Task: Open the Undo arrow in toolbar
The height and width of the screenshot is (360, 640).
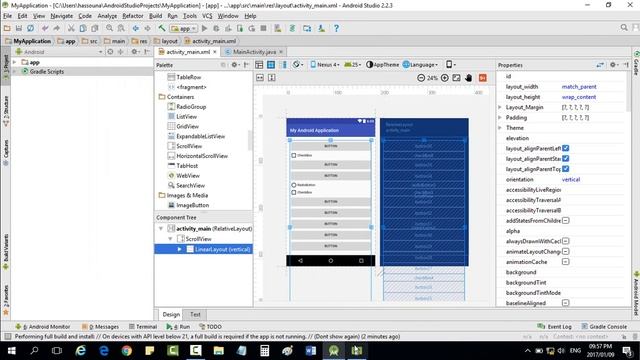Action: click(x=45, y=28)
